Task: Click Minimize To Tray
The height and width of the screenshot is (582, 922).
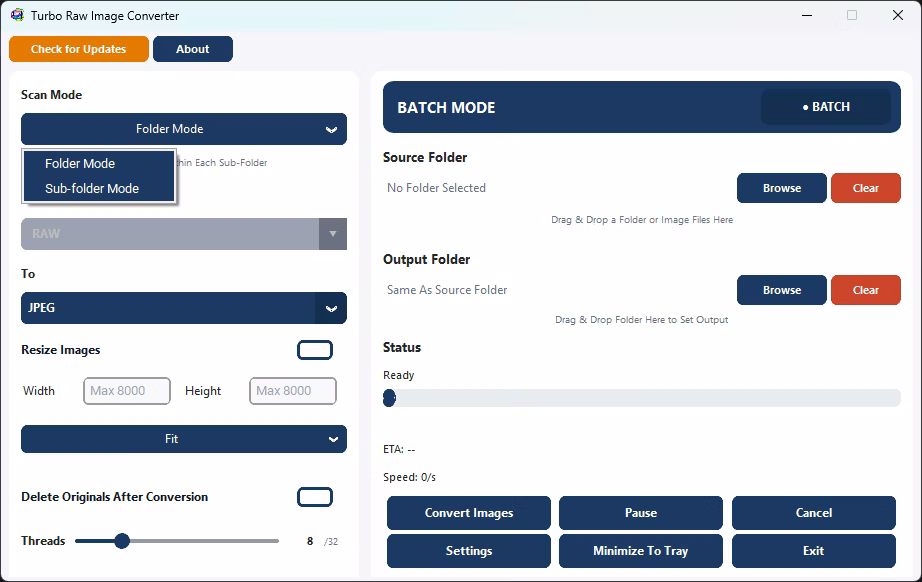Action: point(641,551)
